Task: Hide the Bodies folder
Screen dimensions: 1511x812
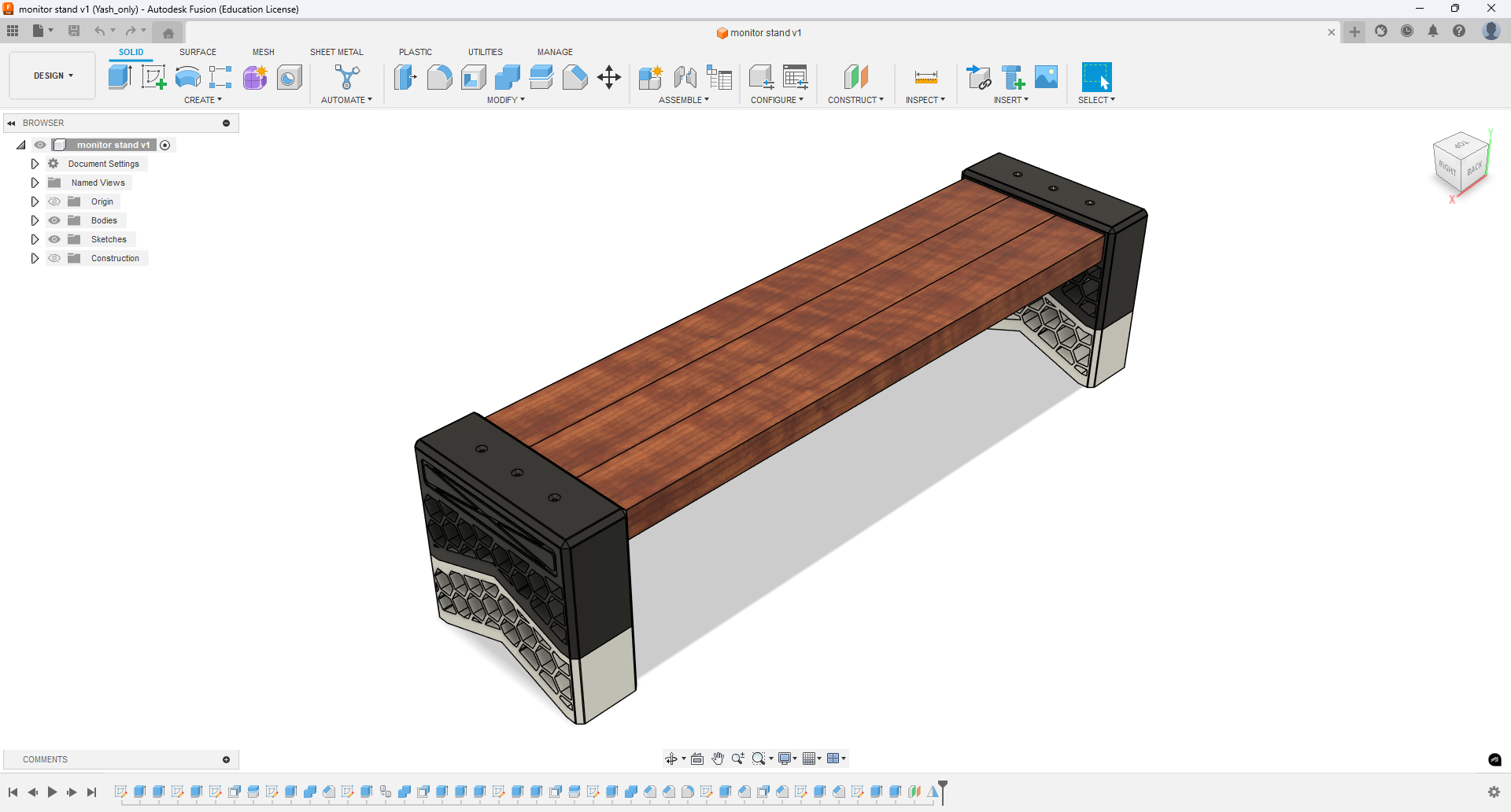Action: pos(54,220)
